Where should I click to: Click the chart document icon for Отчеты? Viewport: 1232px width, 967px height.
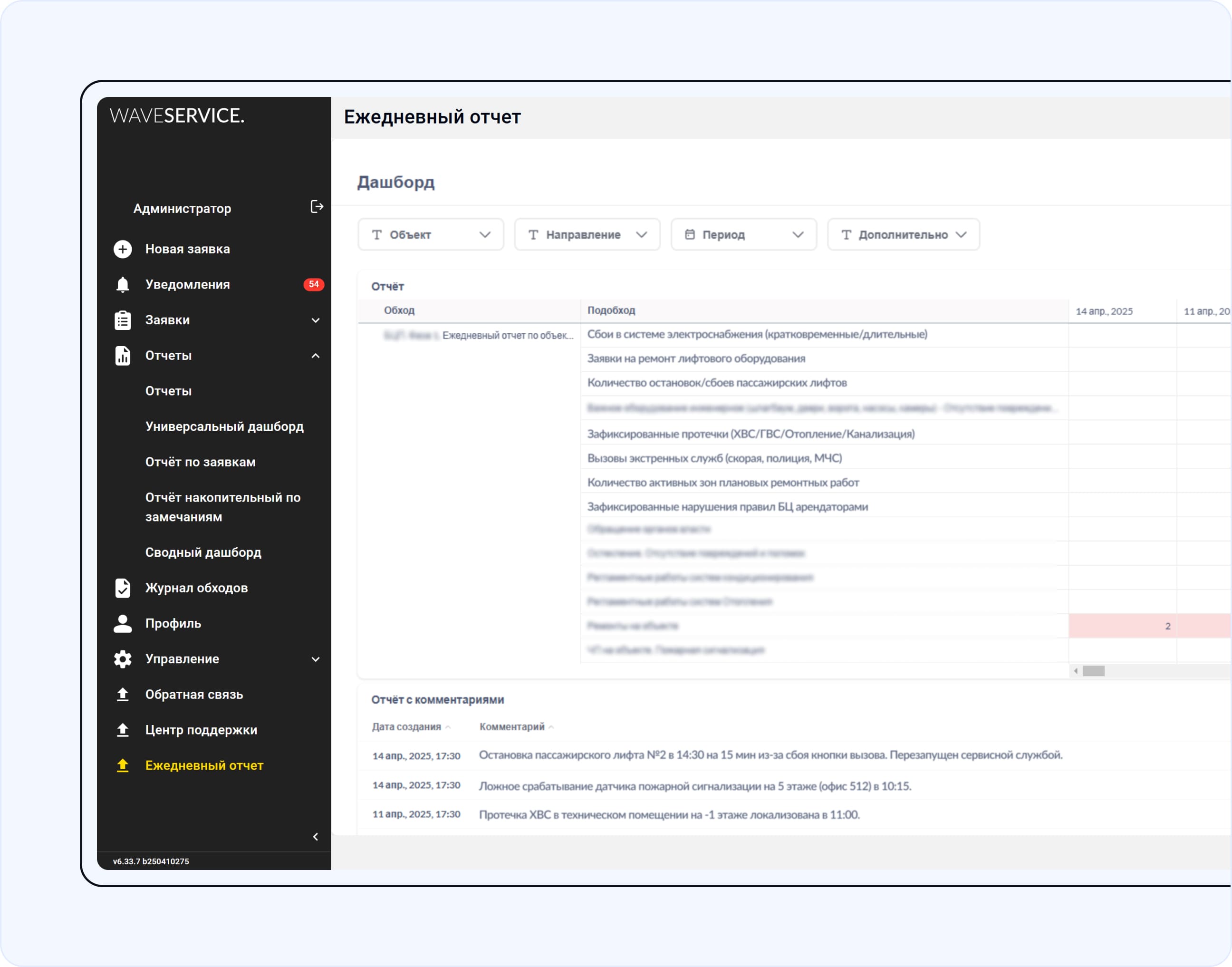click(123, 356)
